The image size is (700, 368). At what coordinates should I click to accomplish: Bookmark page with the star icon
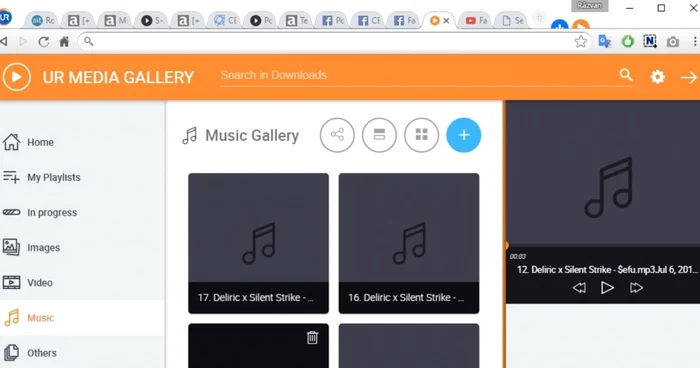tap(581, 42)
